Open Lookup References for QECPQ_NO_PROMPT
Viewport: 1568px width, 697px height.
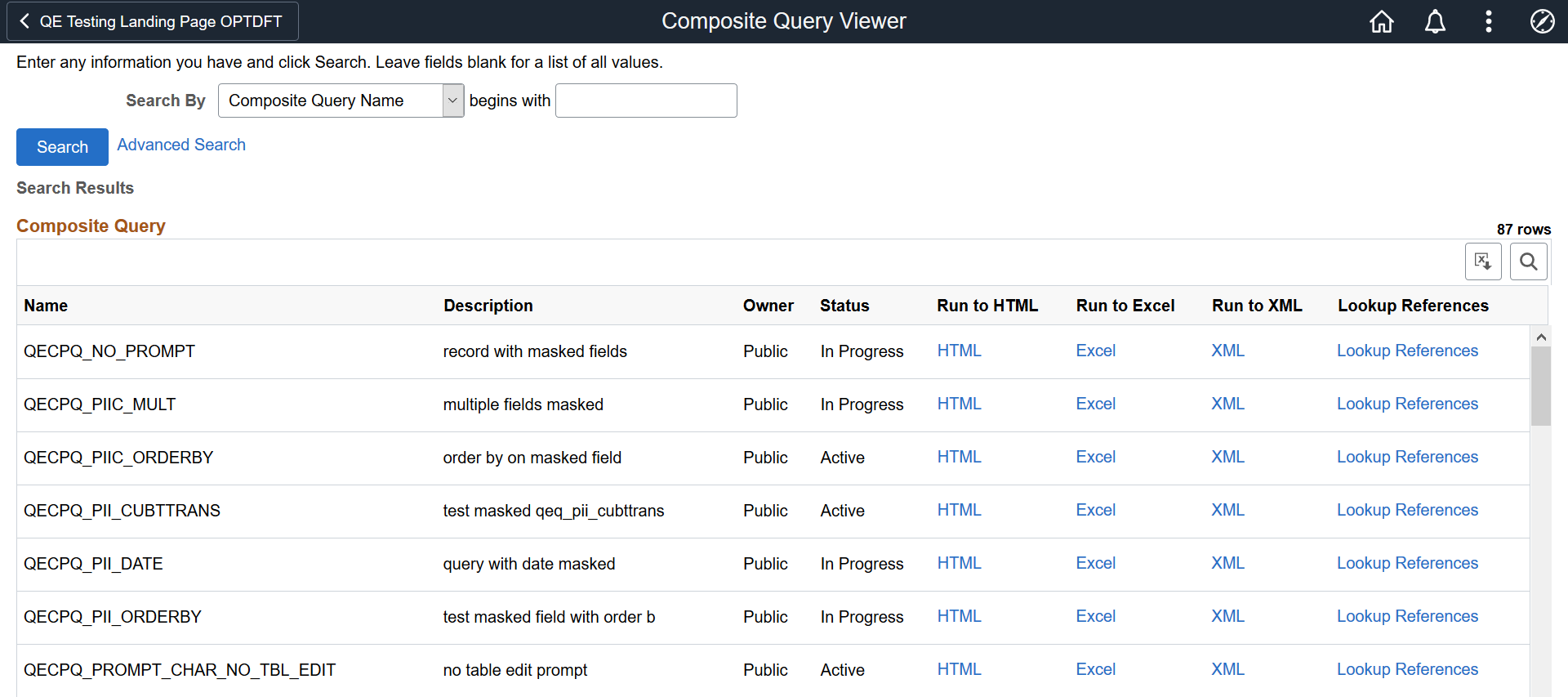[x=1407, y=351]
